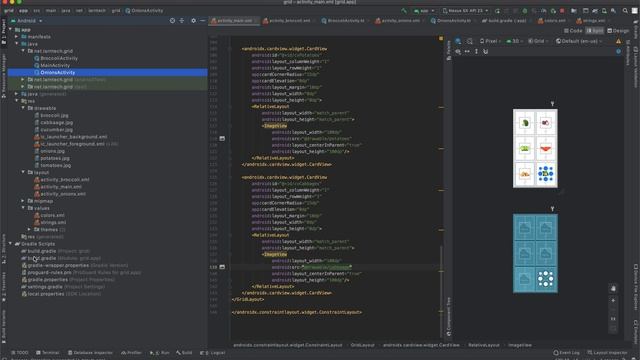
Task: Click the view options eye icon in preview
Action: point(458,51)
